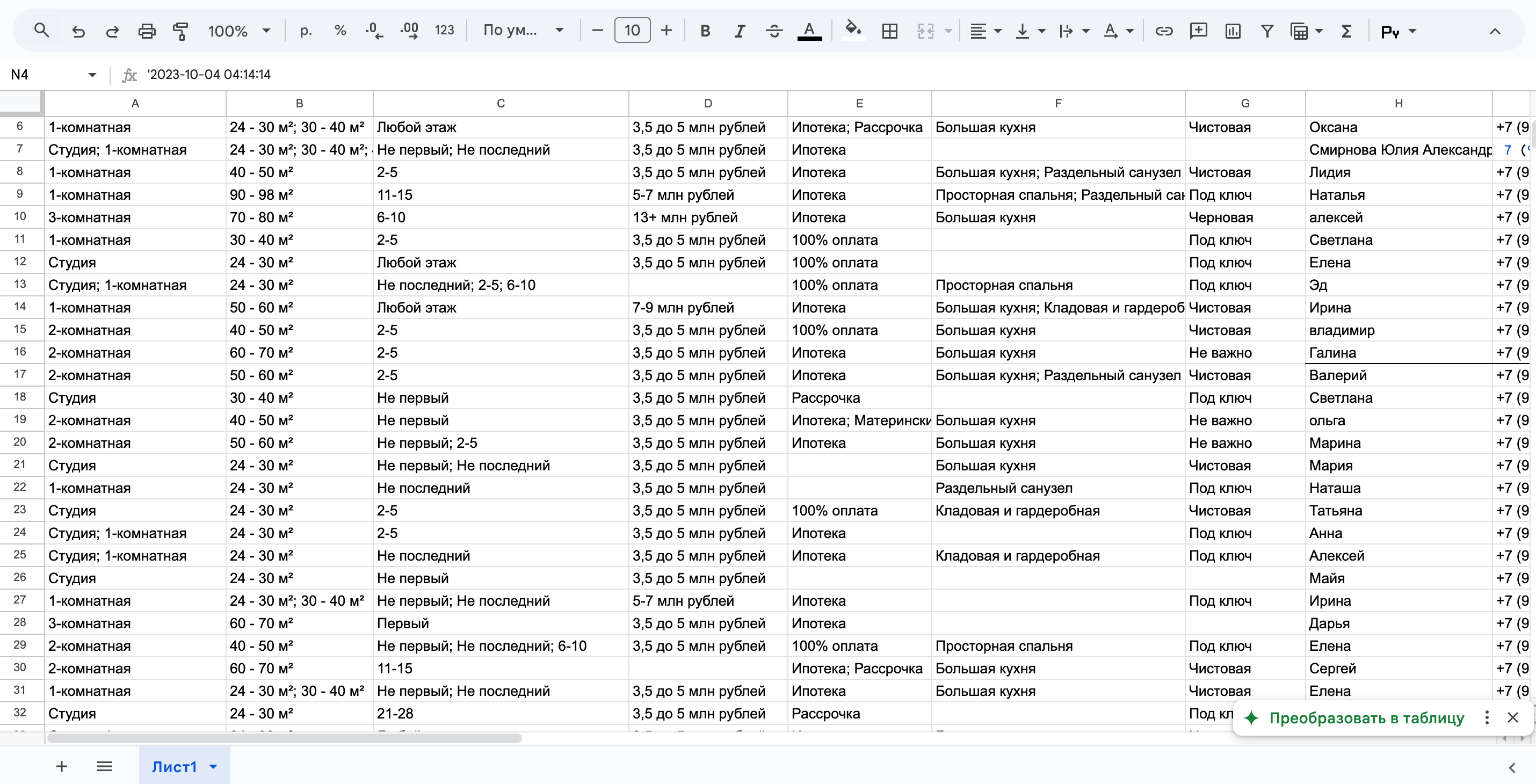Click the formula bar content

(209, 75)
